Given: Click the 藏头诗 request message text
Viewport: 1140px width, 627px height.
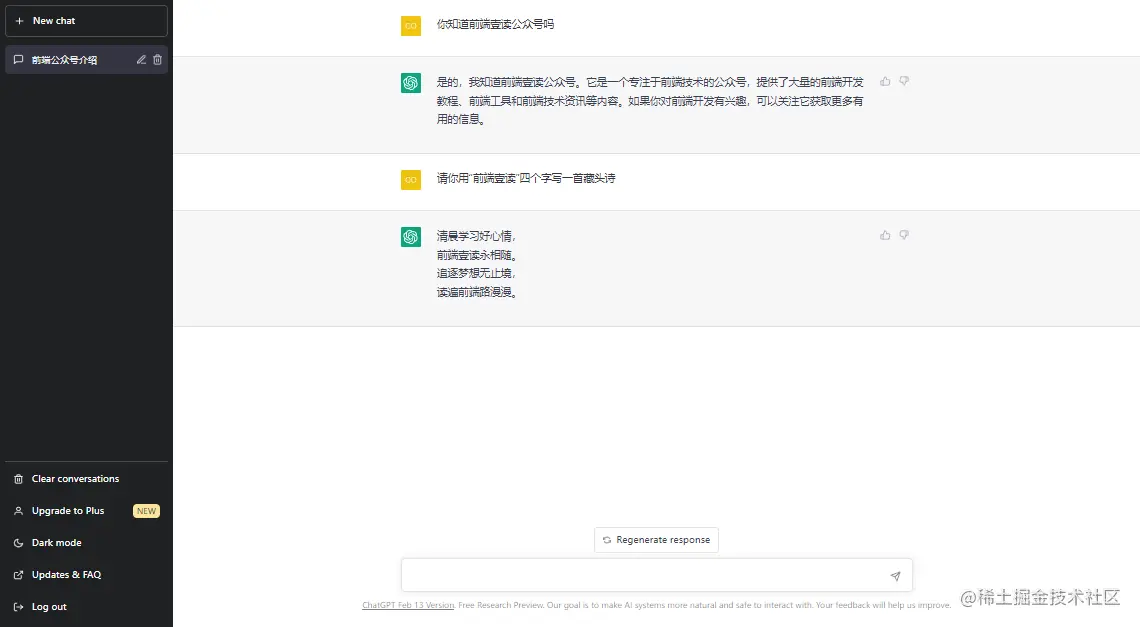Looking at the screenshot, I should (x=526, y=178).
